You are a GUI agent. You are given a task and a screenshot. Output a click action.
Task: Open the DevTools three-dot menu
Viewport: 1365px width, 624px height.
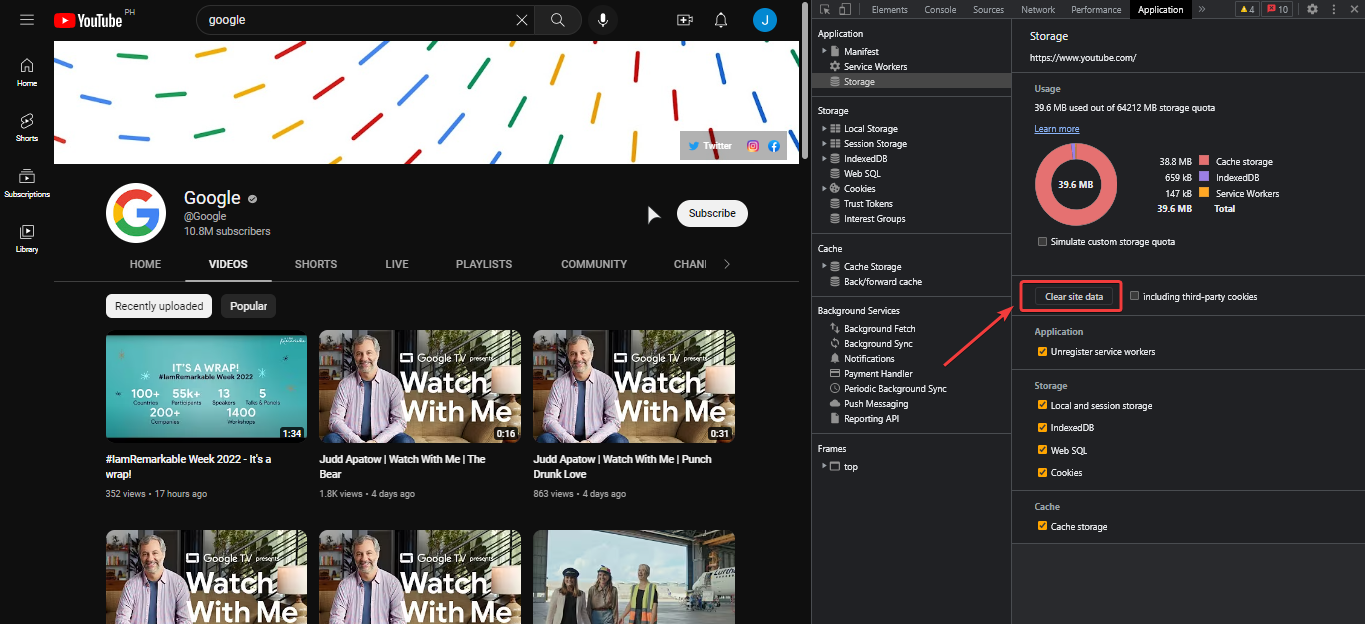point(1334,9)
